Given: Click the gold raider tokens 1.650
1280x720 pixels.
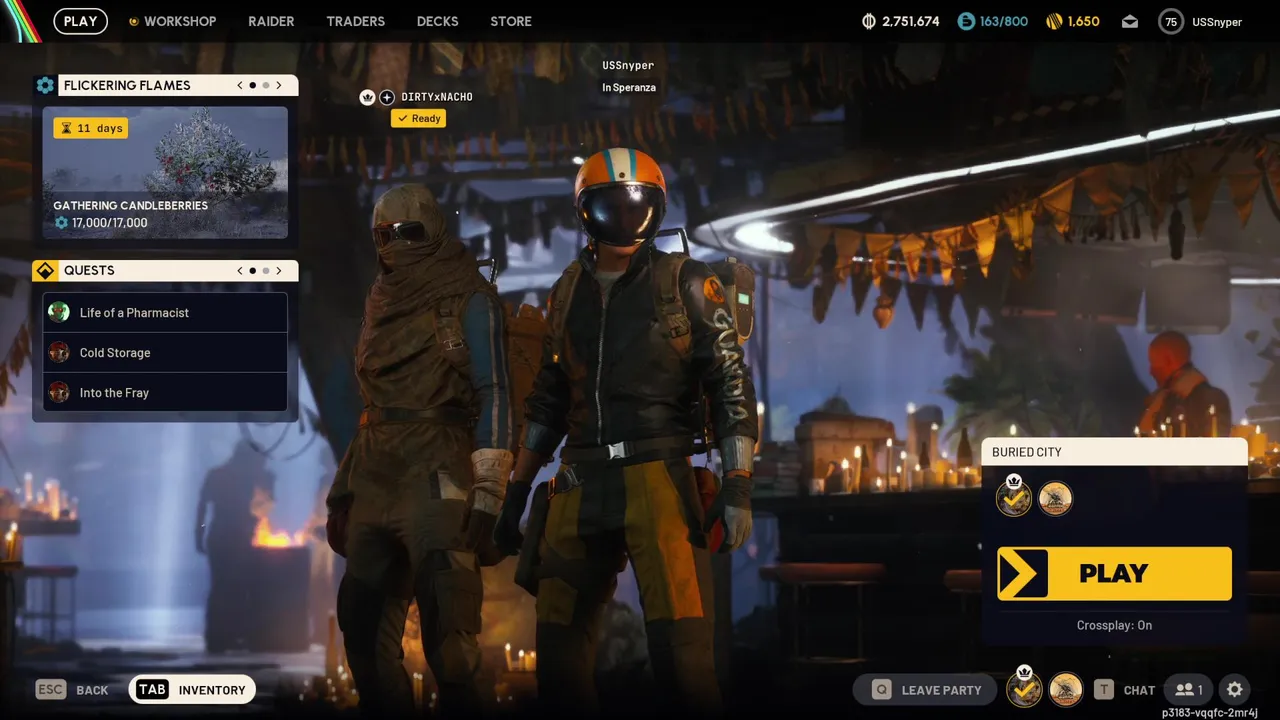Looking at the screenshot, I should [1073, 21].
